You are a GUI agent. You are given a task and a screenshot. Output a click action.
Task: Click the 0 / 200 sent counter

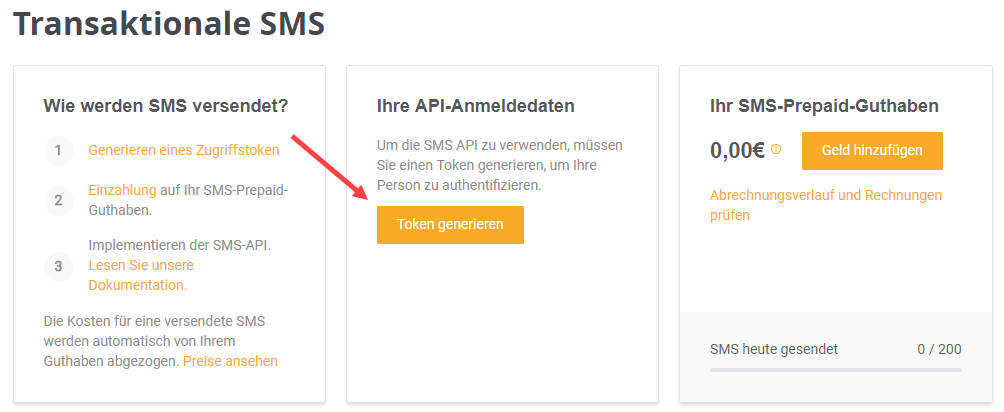939,349
